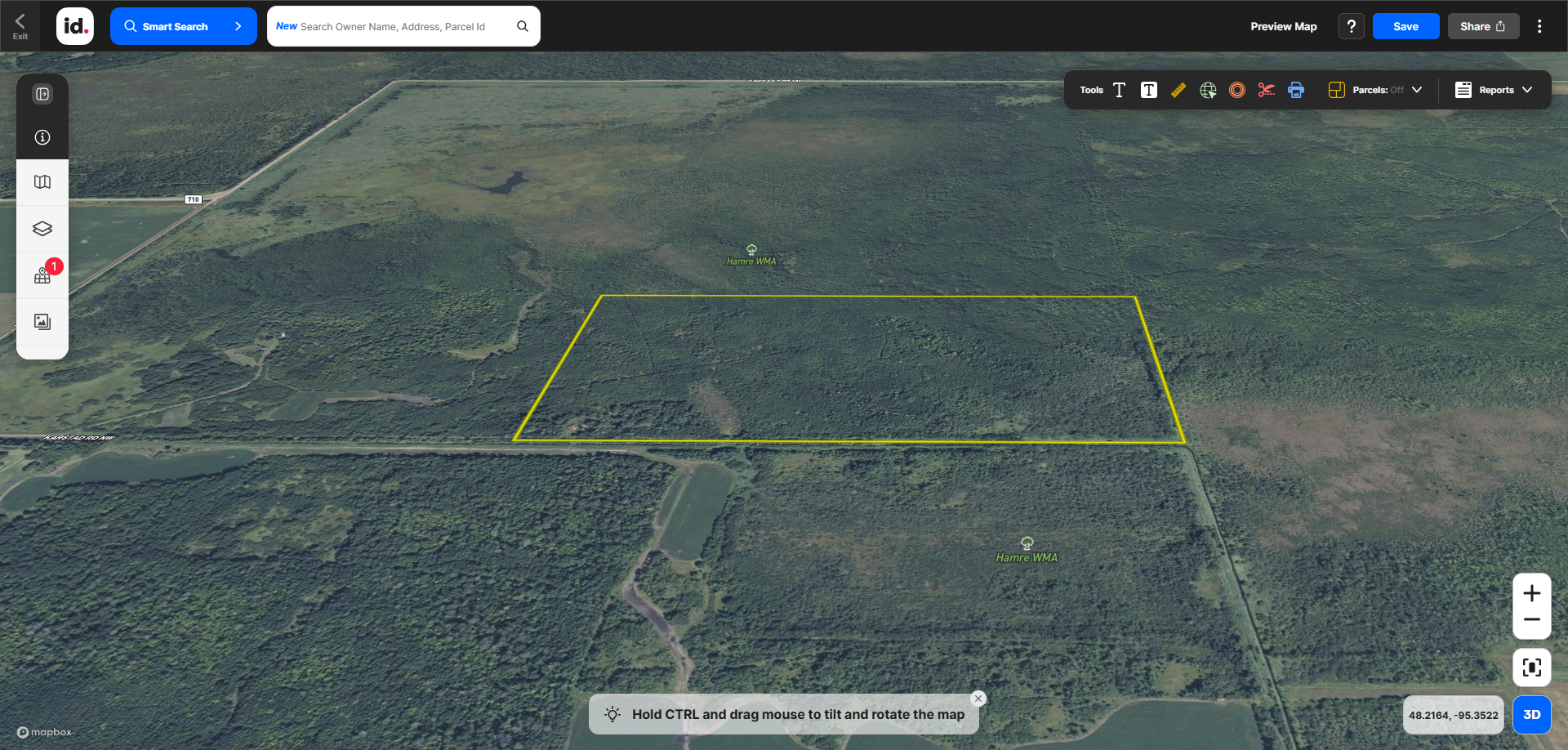
Task: Open the print map tool
Action: click(x=1296, y=90)
